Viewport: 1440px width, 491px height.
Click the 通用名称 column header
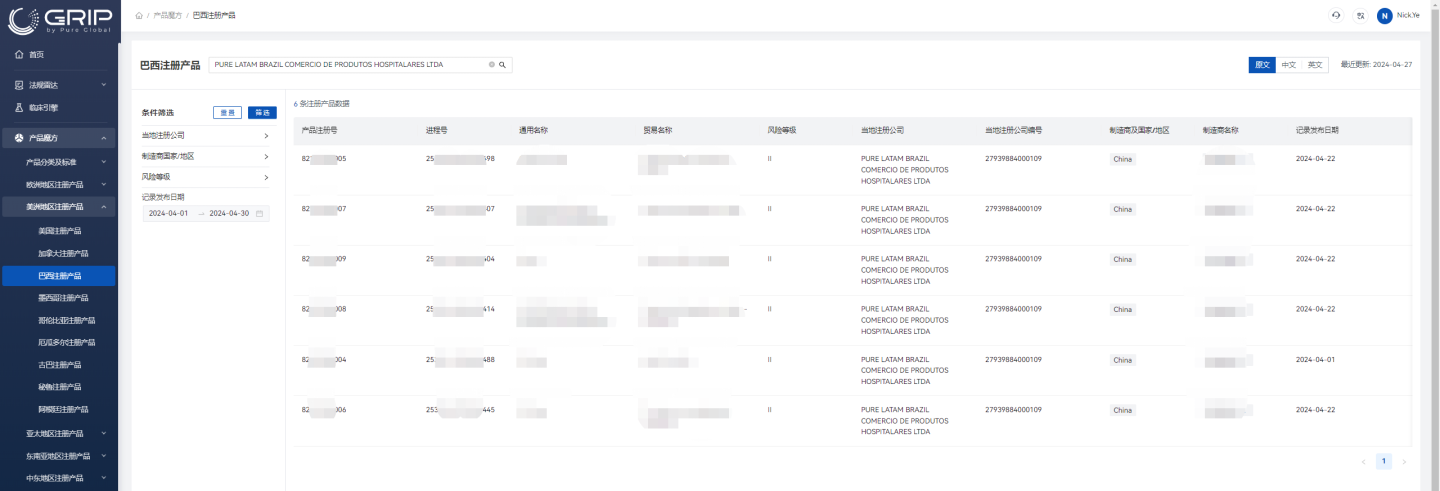point(533,130)
